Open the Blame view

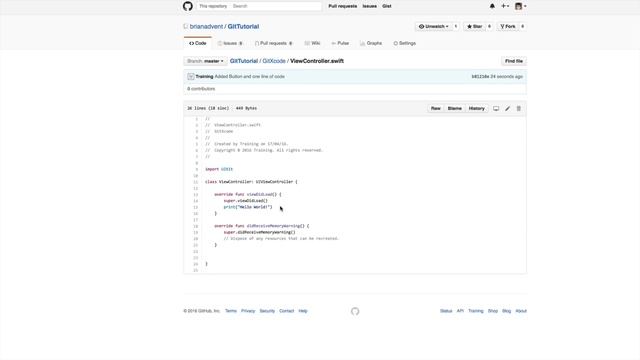click(x=454, y=109)
